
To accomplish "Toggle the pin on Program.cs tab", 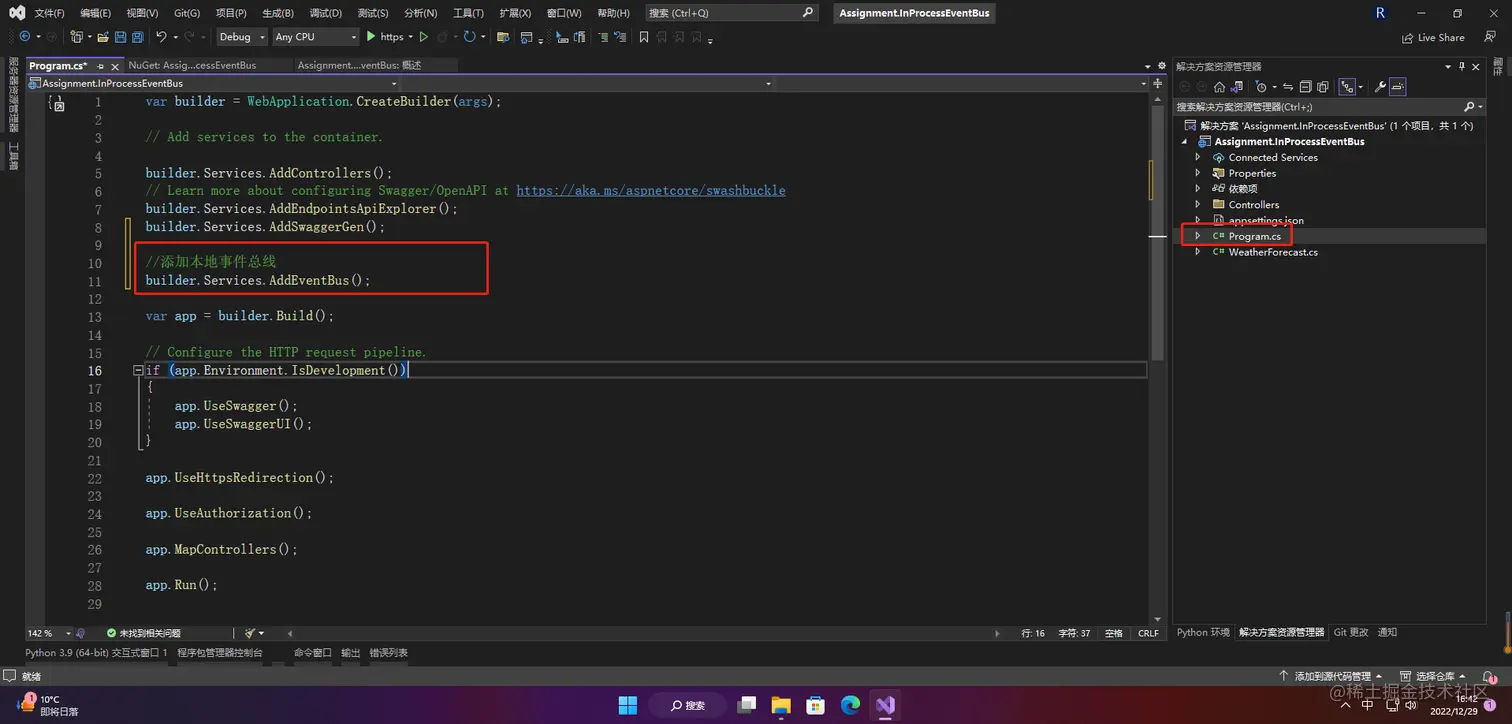I will [101, 66].
